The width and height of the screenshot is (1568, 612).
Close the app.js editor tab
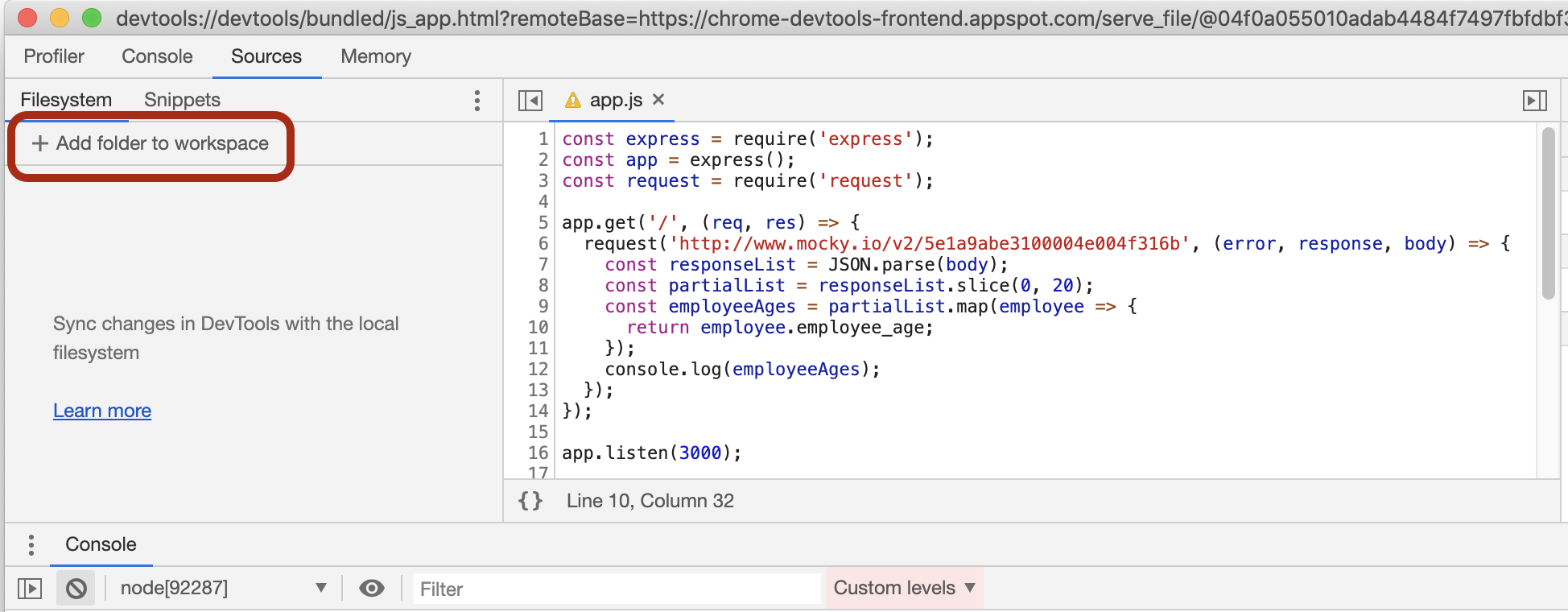click(x=658, y=99)
